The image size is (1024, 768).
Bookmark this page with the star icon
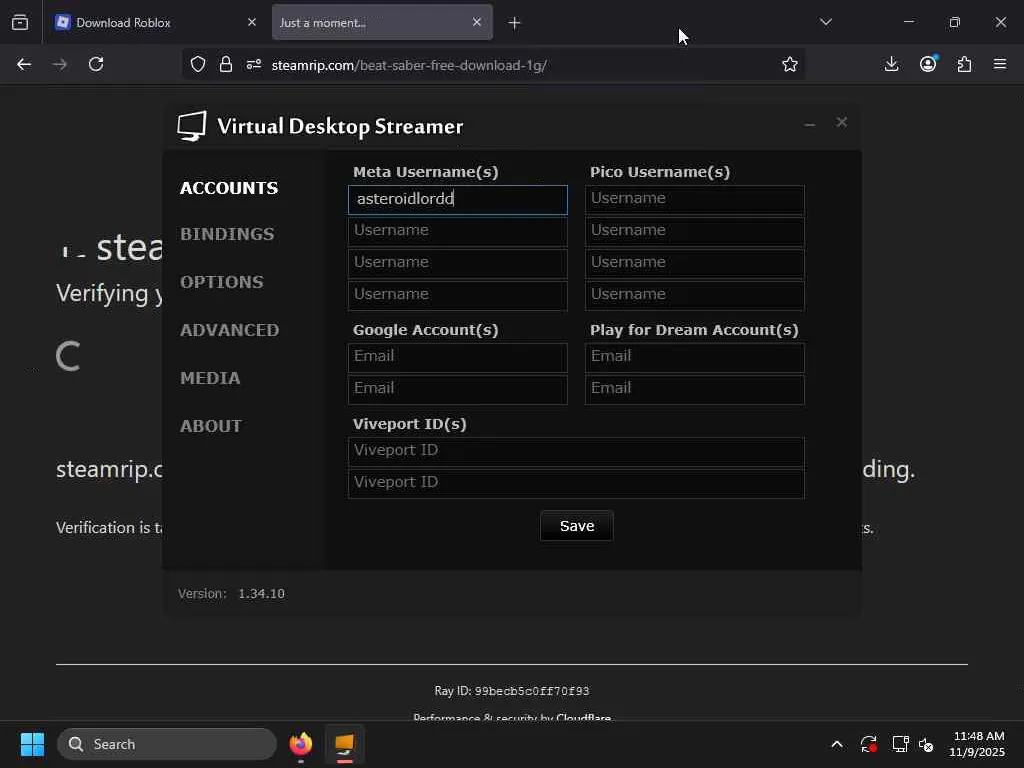tap(790, 64)
